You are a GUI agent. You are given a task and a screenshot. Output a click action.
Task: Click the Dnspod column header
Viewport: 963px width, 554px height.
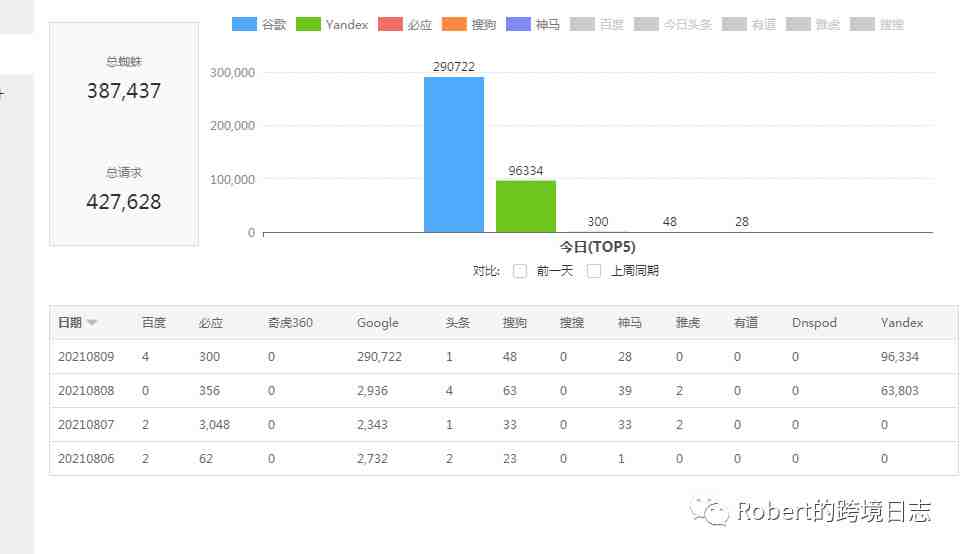pyautogui.click(x=814, y=322)
